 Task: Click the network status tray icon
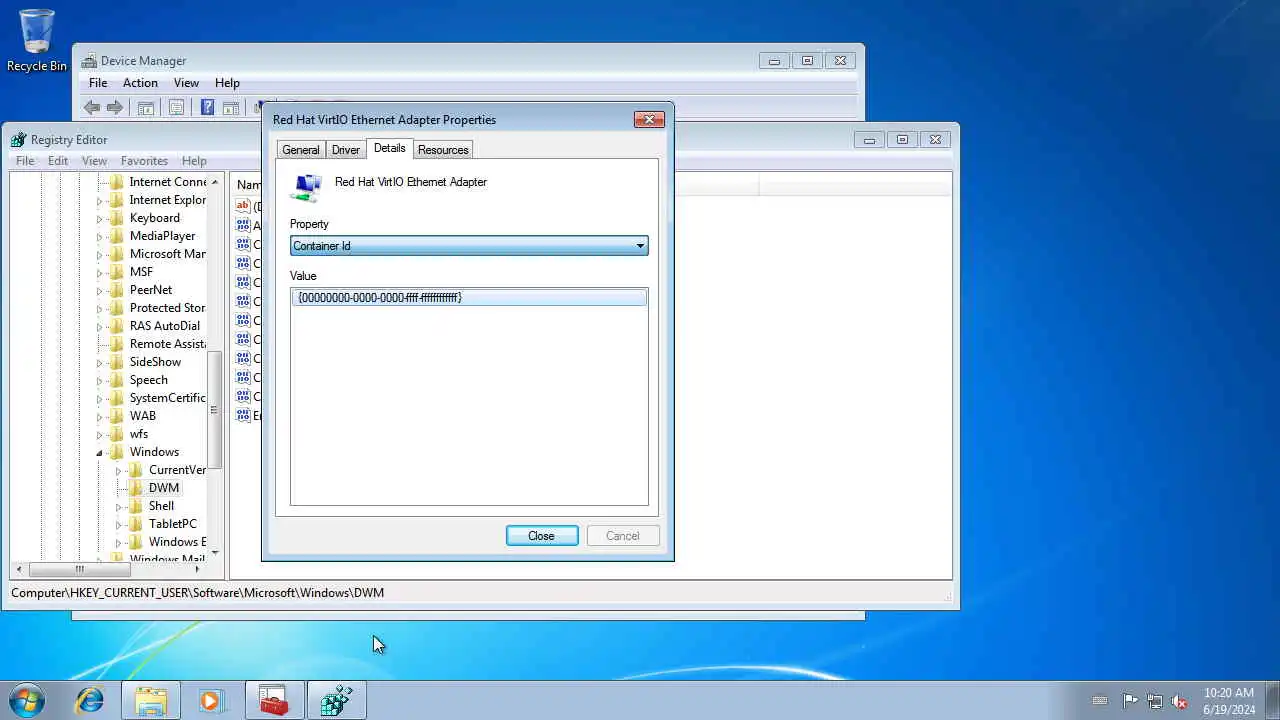click(1155, 701)
